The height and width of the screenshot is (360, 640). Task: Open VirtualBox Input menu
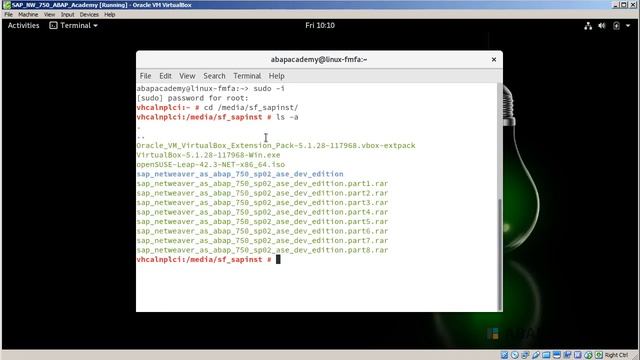click(67, 15)
